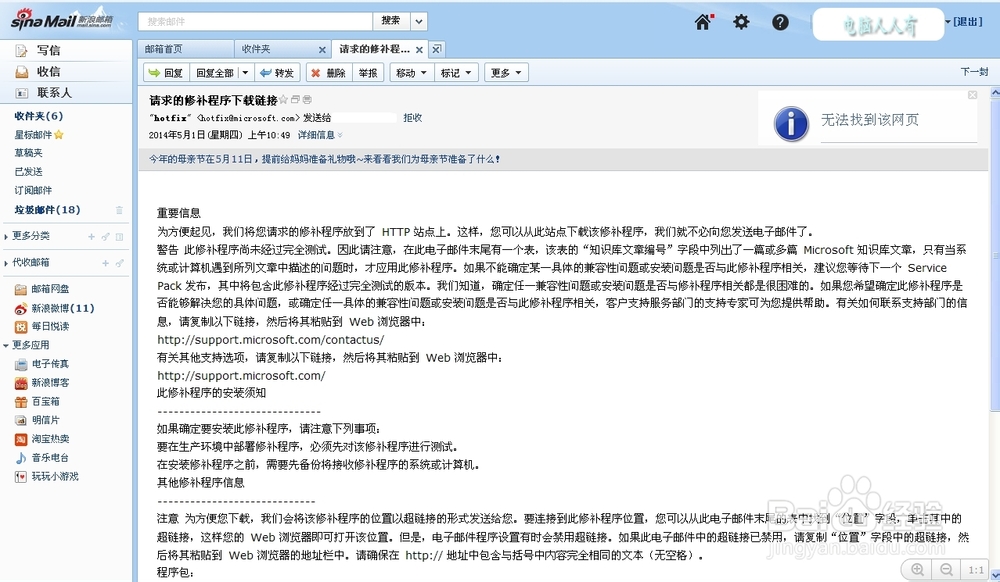Open the 移动 move dropdown

pyautogui.click(x=411, y=73)
